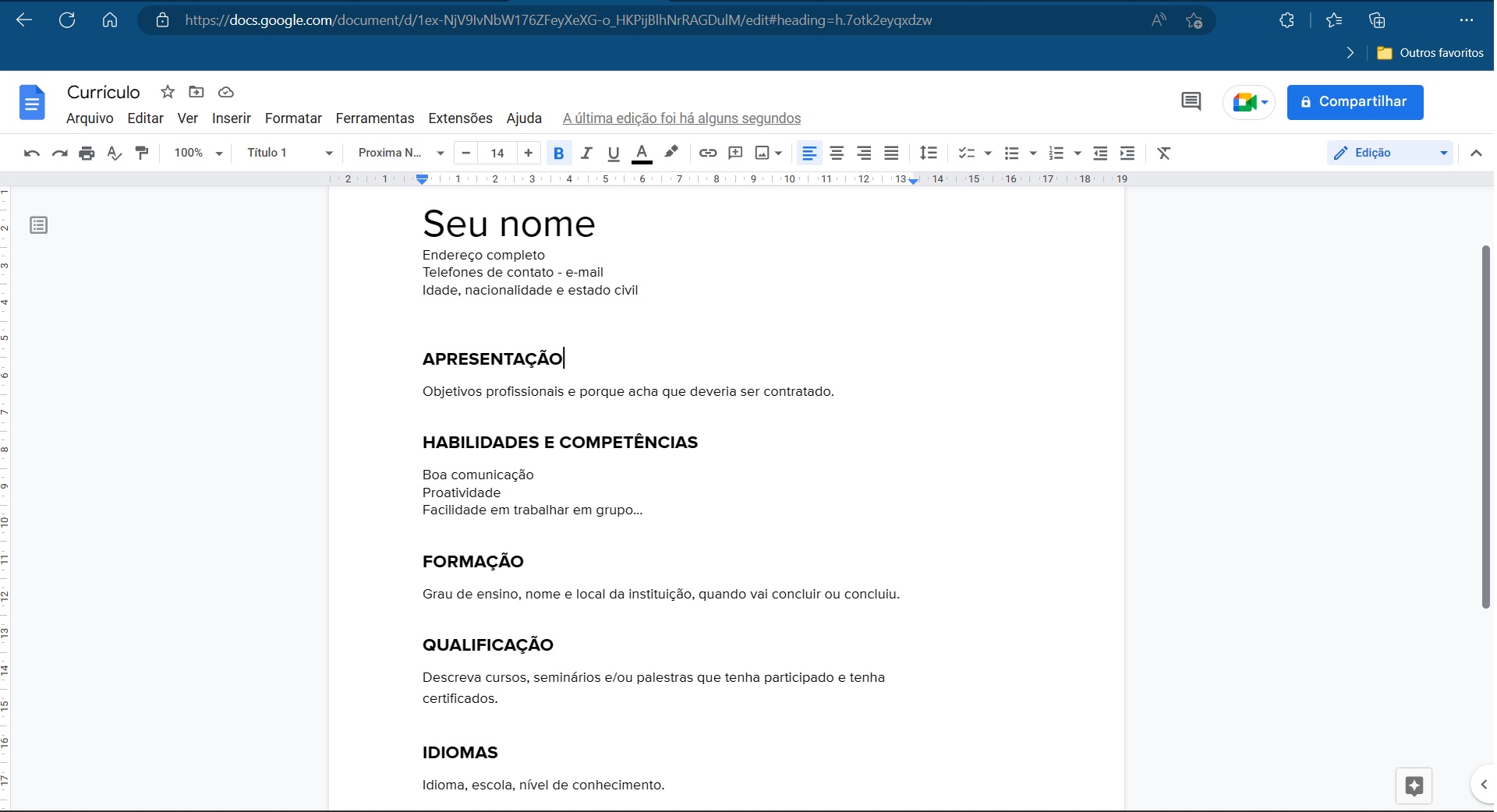Open Outros favoritos folder
The width and height of the screenshot is (1497, 812).
pyautogui.click(x=1431, y=53)
